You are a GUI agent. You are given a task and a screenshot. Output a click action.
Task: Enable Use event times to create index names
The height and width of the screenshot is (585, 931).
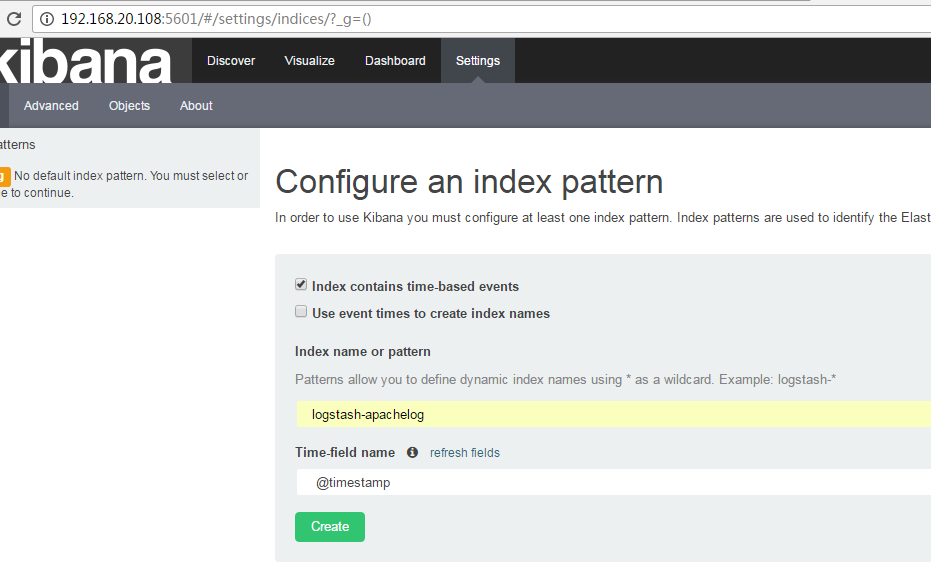tap(301, 311)
